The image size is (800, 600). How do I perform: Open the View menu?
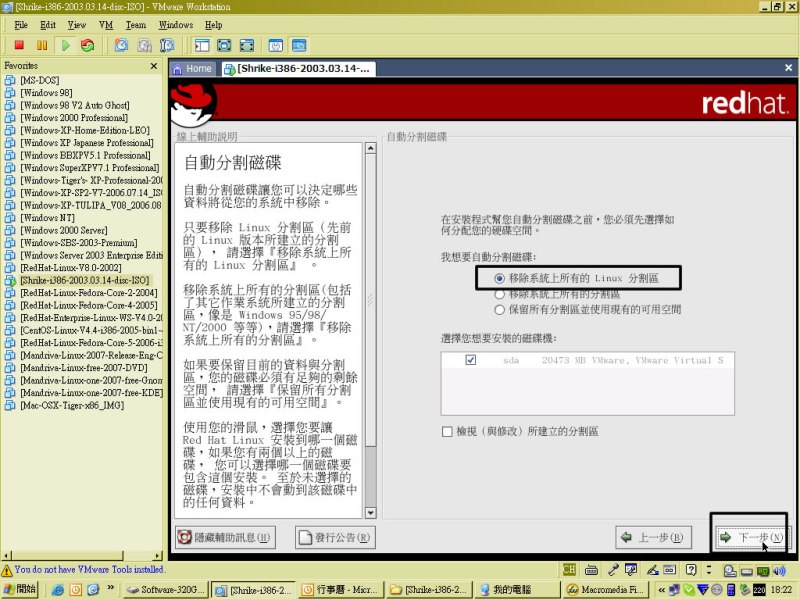pyautogui.click(x=77, y=24)
